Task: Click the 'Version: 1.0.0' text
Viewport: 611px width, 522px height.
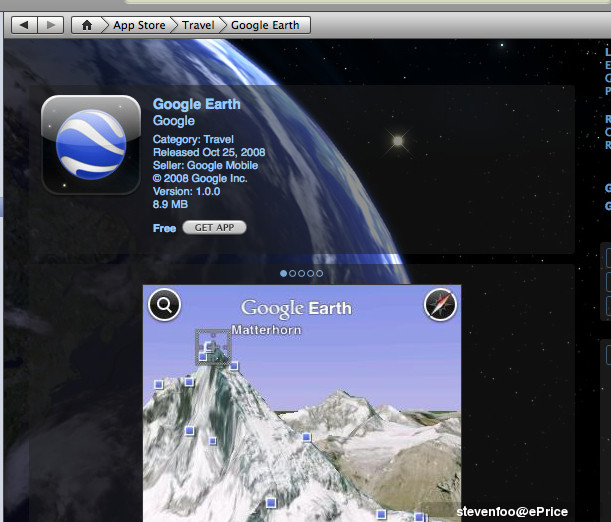Action: [186, 191]
